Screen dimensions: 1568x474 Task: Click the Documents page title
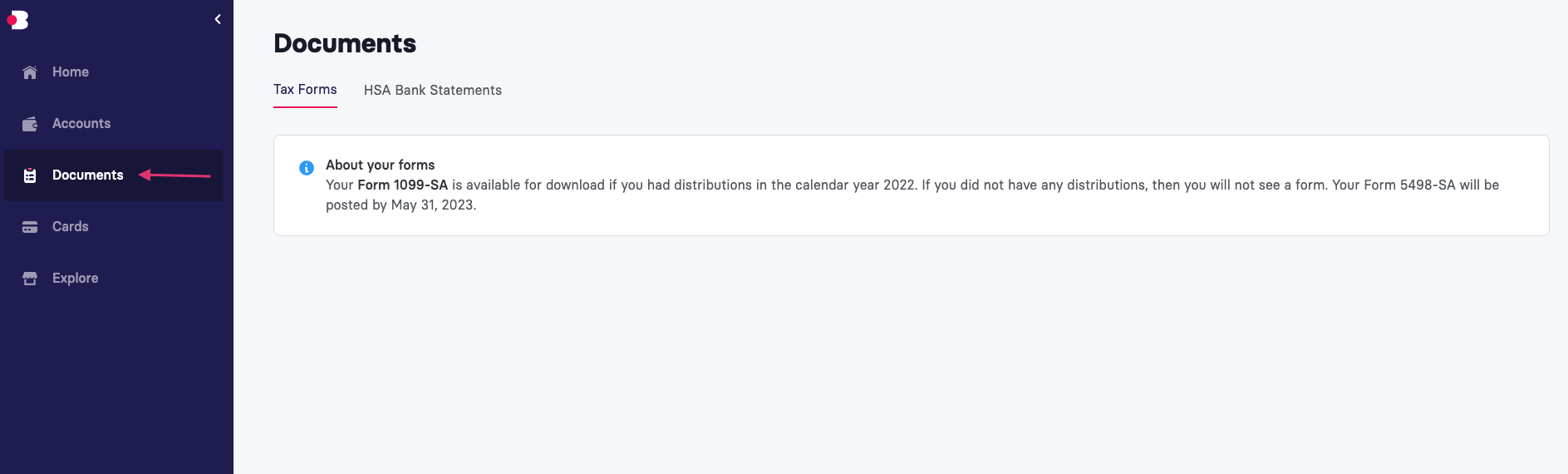pyautogui.click(x=345, y=43)
